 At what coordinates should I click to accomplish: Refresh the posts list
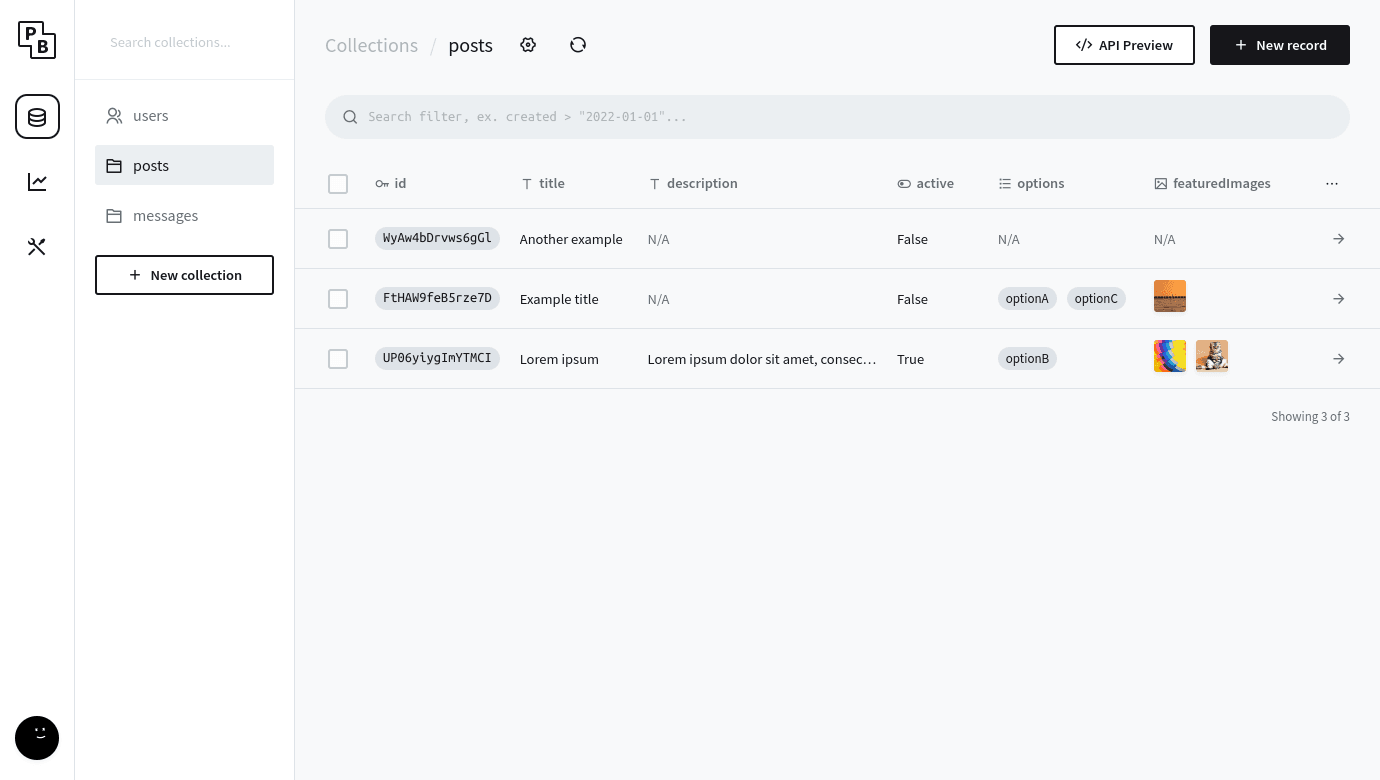578,45
